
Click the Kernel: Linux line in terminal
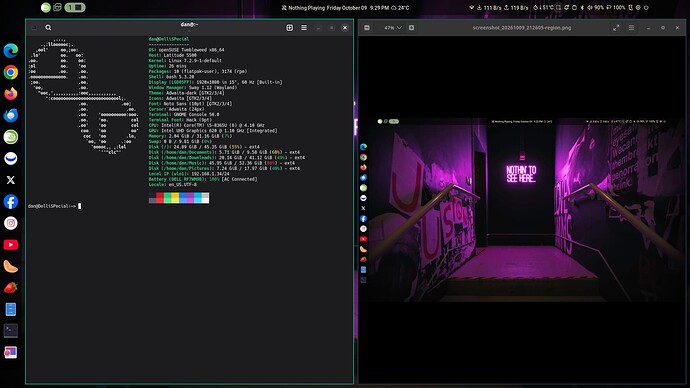pos(185,61)
